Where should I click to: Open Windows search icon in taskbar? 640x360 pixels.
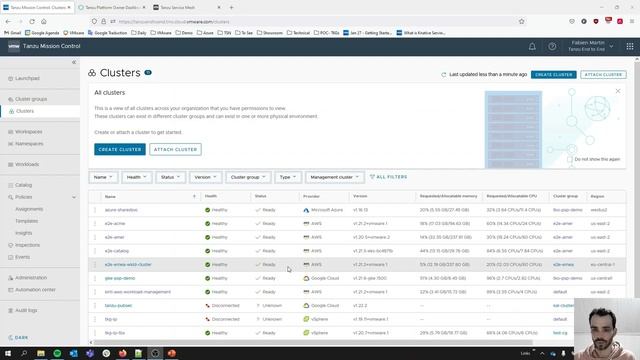(24, 353)
